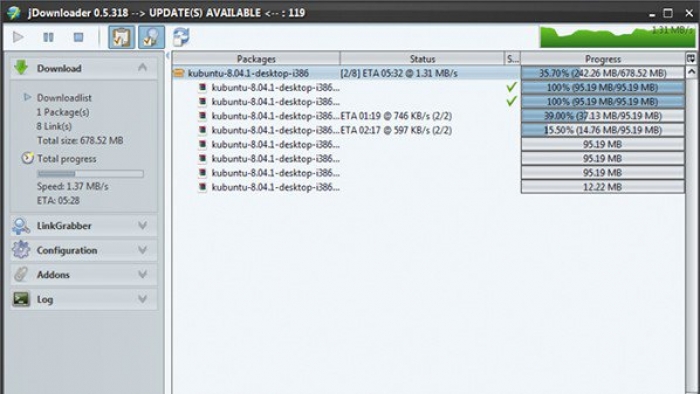Expand the LinkGrabber section chevron

[142, 225]
